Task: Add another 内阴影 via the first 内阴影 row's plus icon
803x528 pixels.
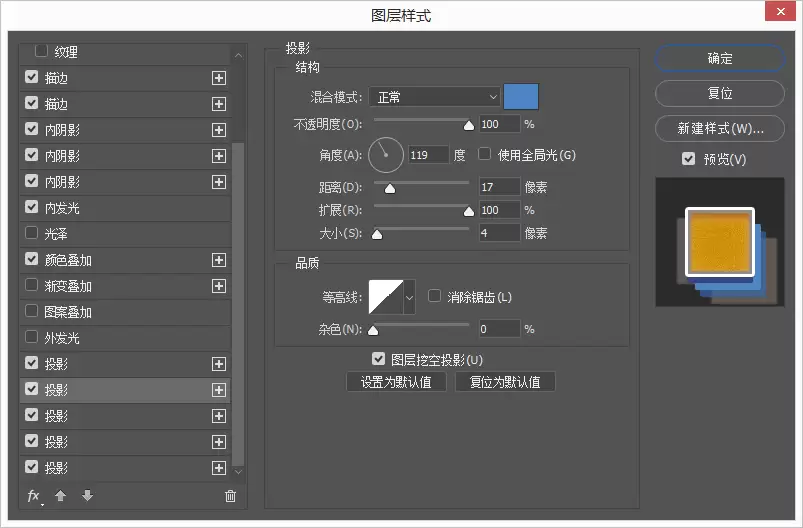Action: [x=219, y=130]
